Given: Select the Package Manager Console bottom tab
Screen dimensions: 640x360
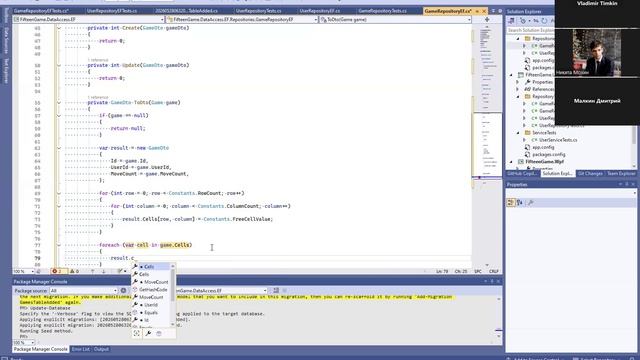Looking at the screenshot, I should (x=40, y=349).
